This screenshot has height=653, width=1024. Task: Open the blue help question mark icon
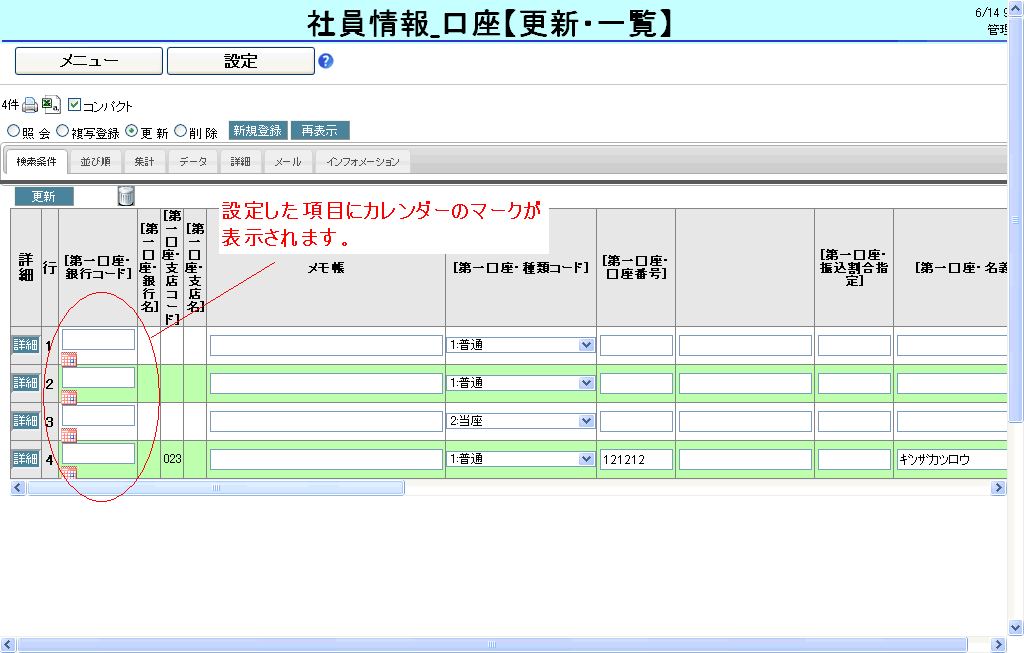pyautogui.click(x=325, y=61)
